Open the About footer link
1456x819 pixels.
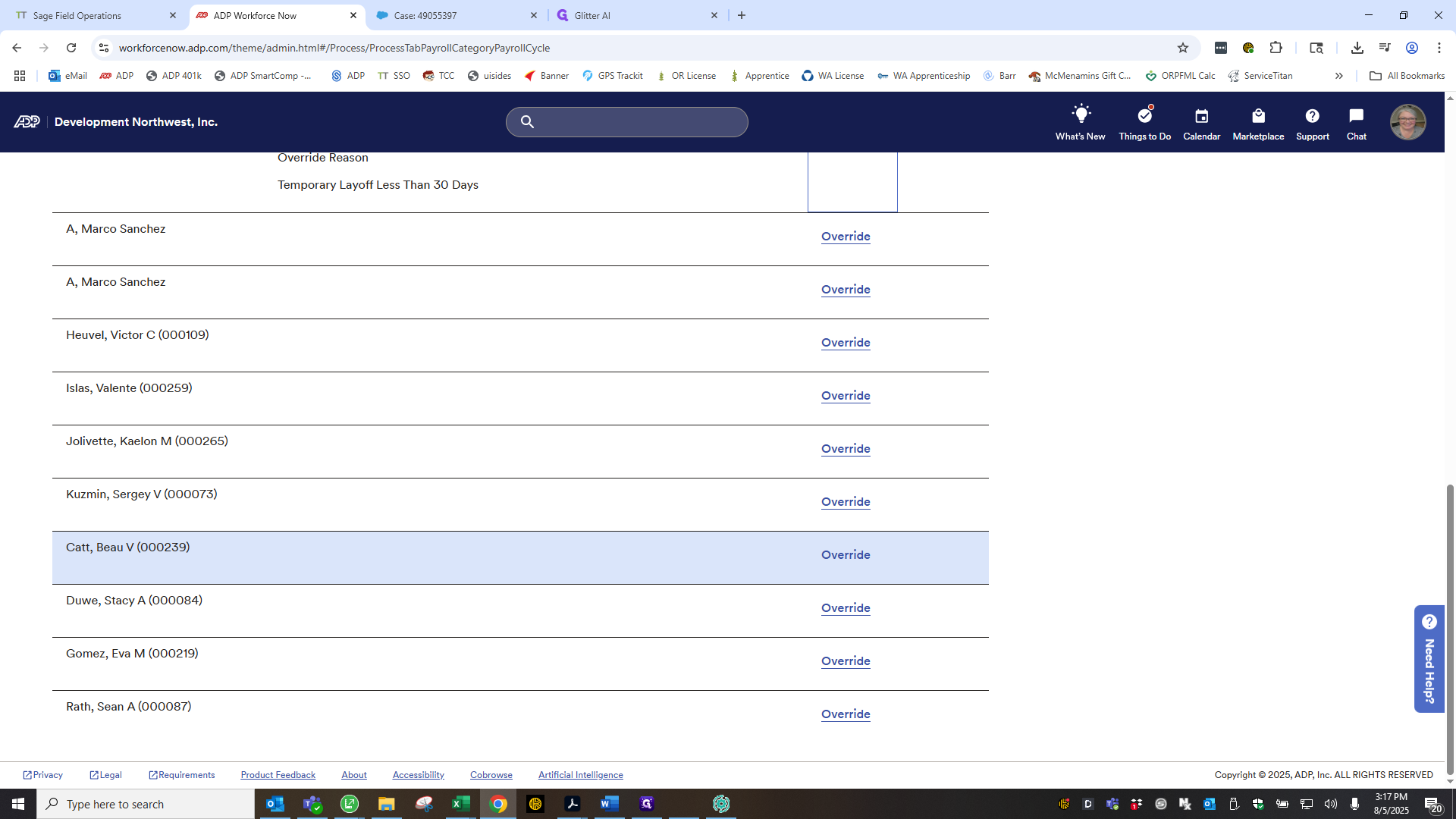[x=354, y=775]
